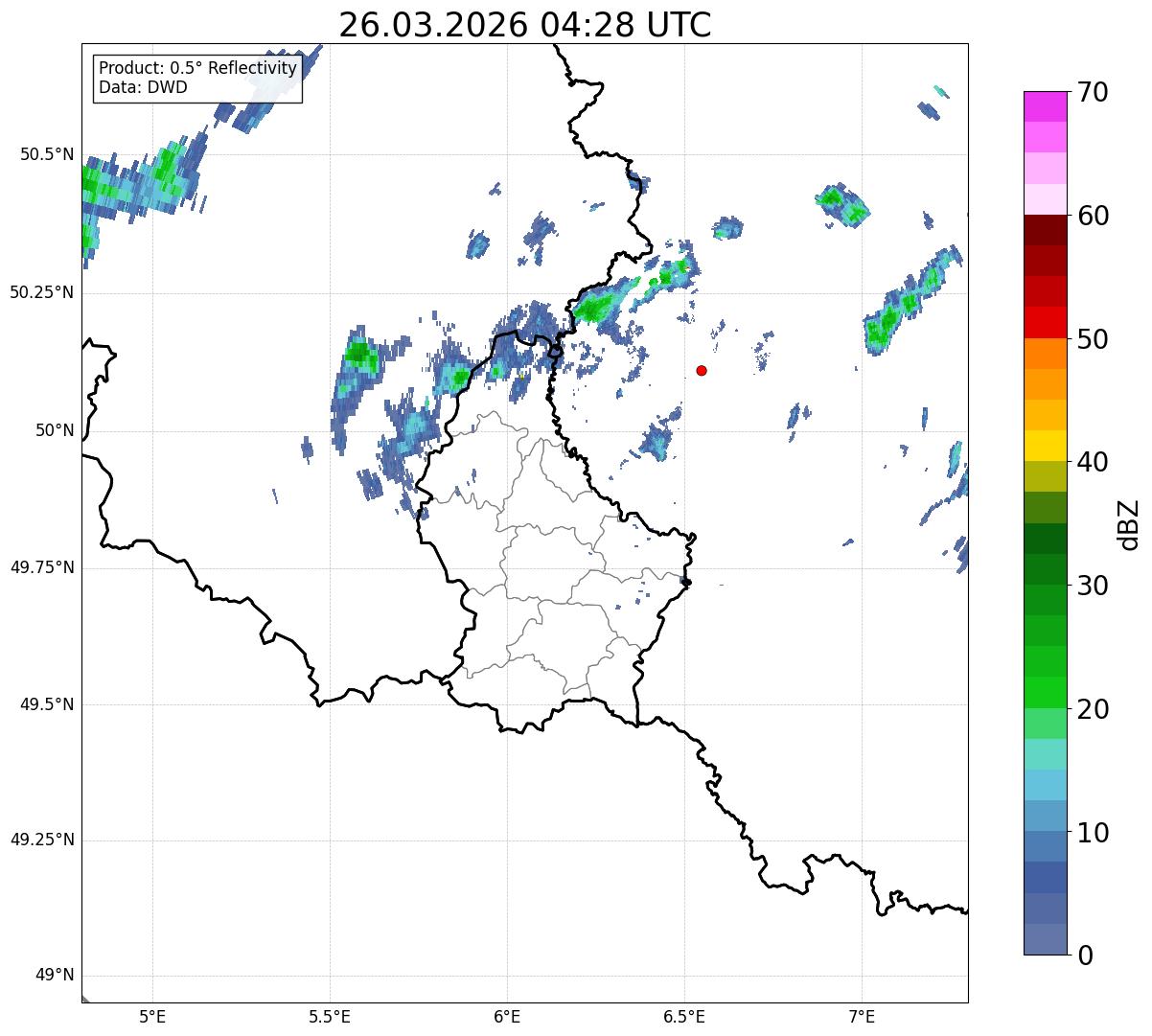Click the 49°N latitude tick label
Screen dimensions: 1152x1036
point(55,976)
